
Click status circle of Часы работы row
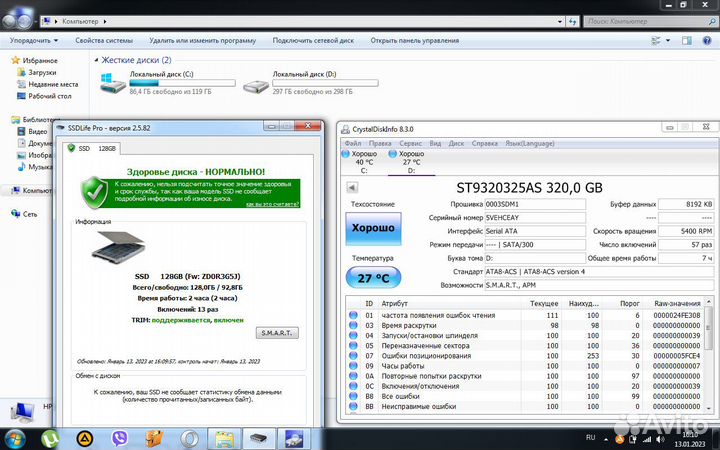pyautogui.click(x=353, y=366)
